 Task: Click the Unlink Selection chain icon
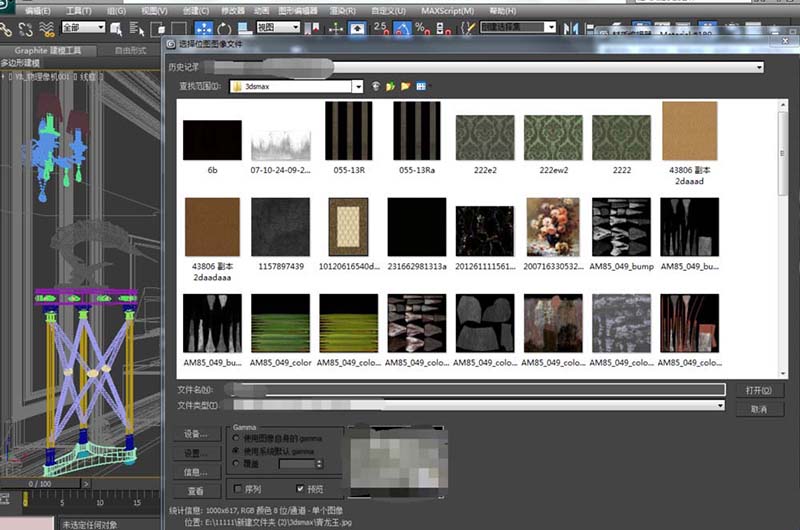click(26, 29)
